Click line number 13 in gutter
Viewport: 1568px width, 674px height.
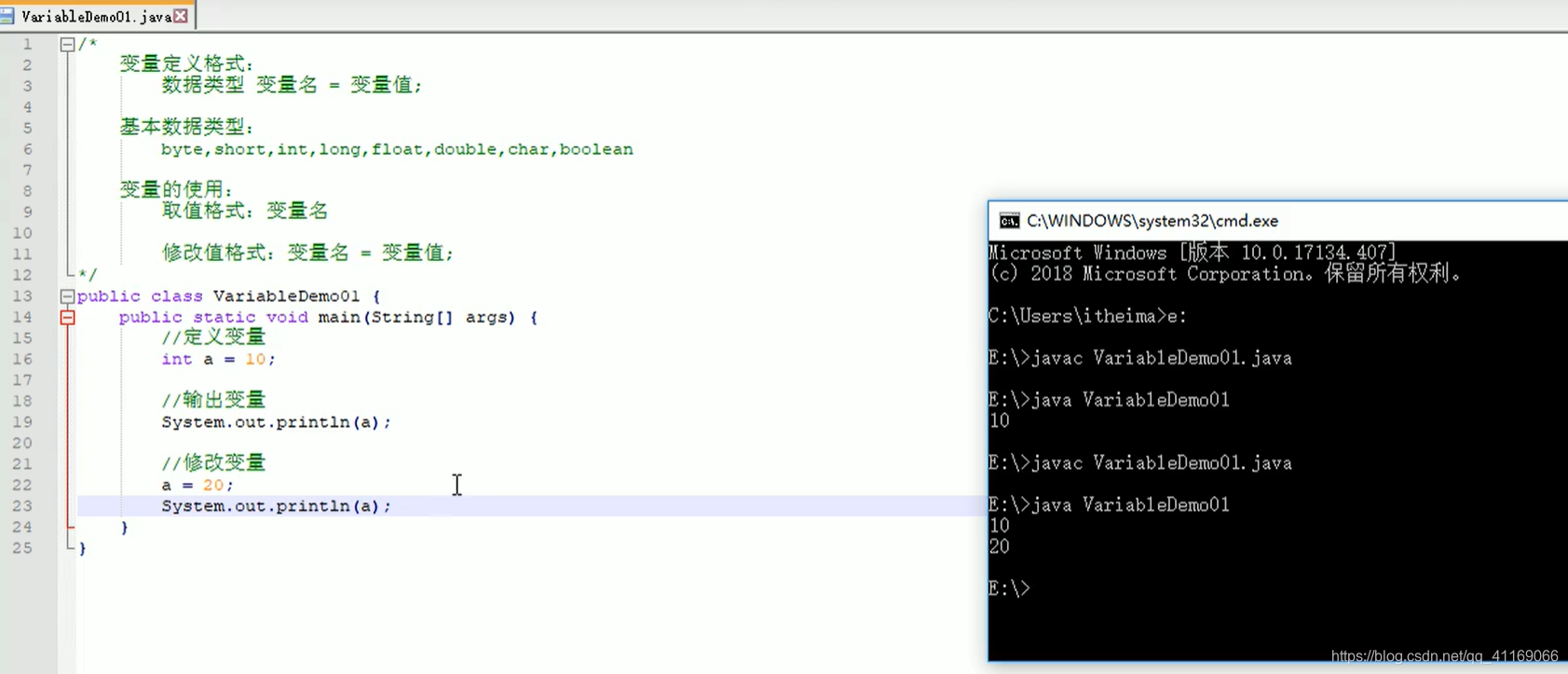pos(22,296)
